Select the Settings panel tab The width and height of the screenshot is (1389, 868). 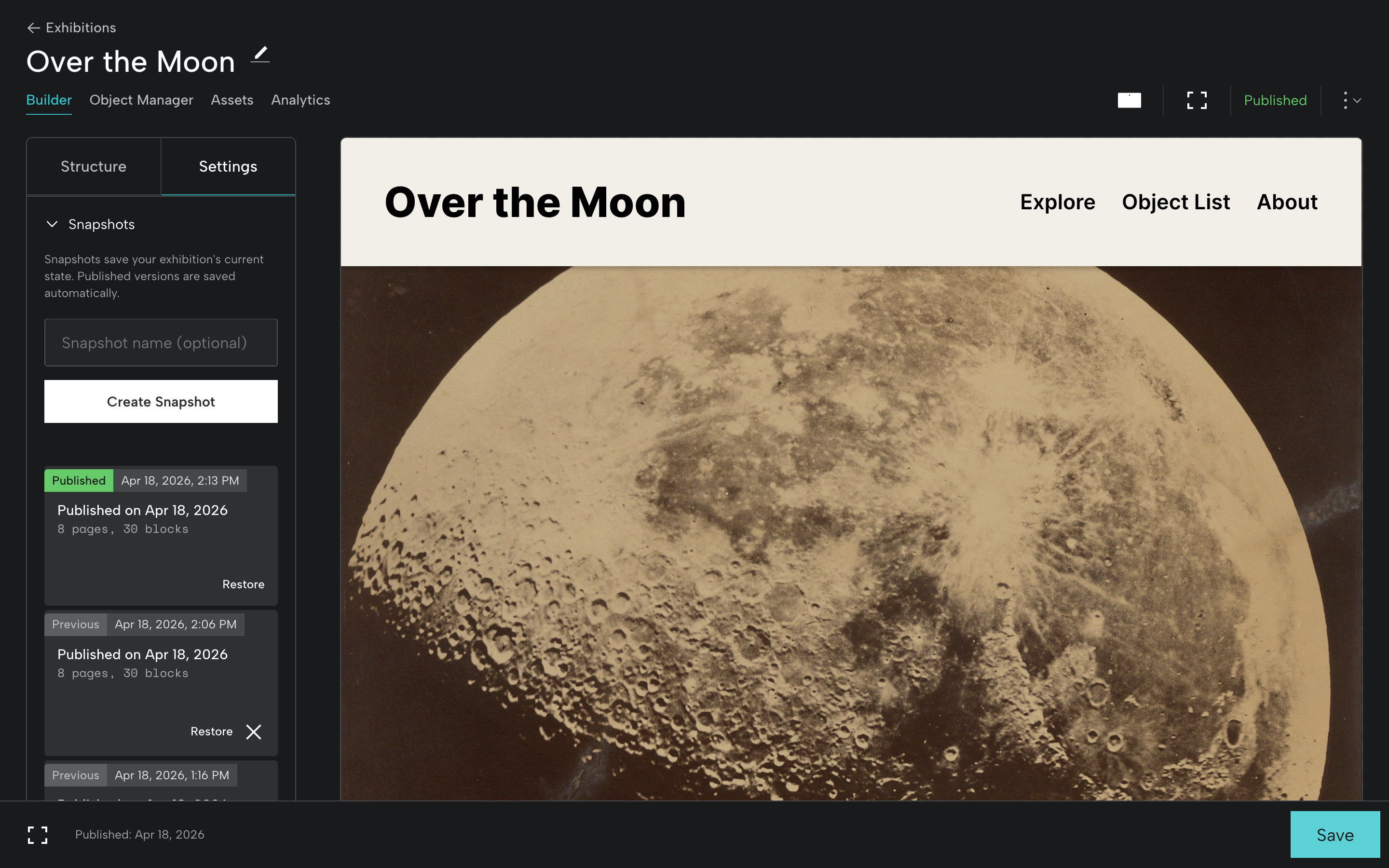(x=228, y=166)
